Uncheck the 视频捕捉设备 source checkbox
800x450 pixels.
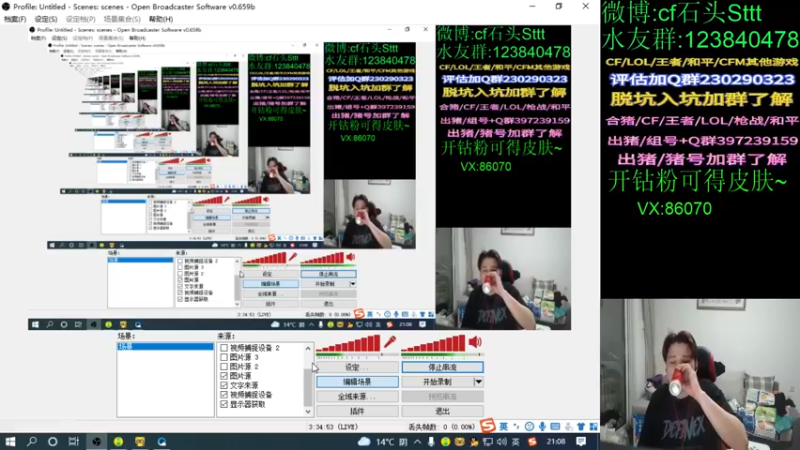click(x=224, y=394)
